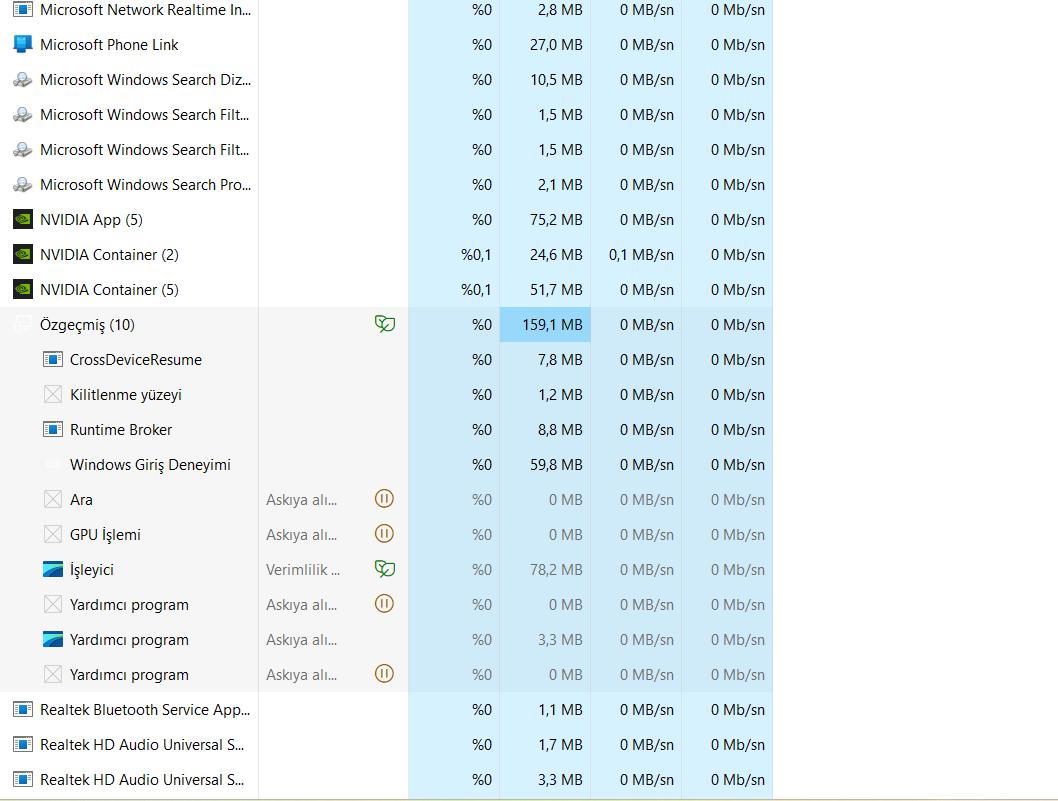Viewport: 1058px width, 801px height.
Task: Click 0 MB/sn disk value on Microsoft Phone Link row
Action: coord(647,45)
